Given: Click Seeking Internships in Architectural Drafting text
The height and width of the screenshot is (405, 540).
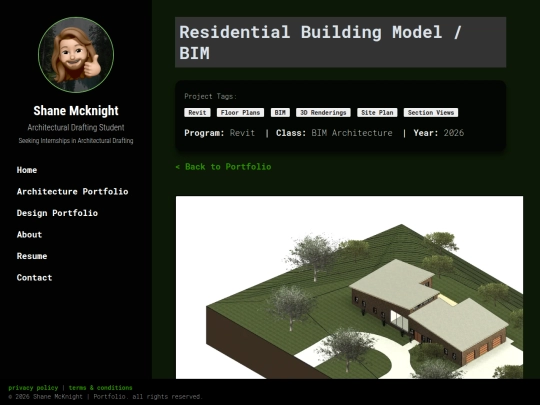Looking at the screenshot, I should pyautogui.click(x=76, y=141).
